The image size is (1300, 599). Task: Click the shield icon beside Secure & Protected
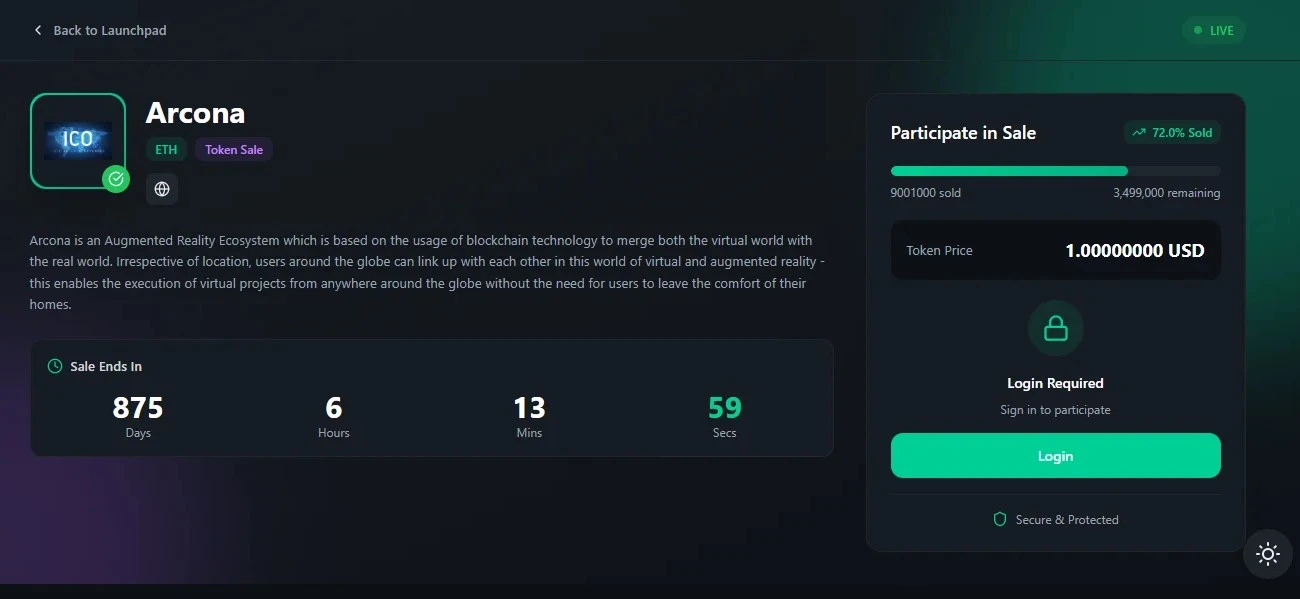(x=999, y=519)
